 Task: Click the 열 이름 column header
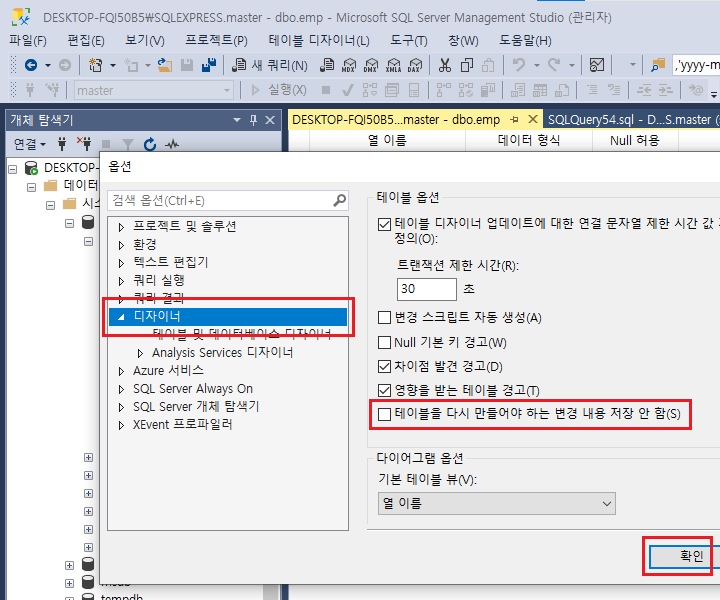coord(387,140)
